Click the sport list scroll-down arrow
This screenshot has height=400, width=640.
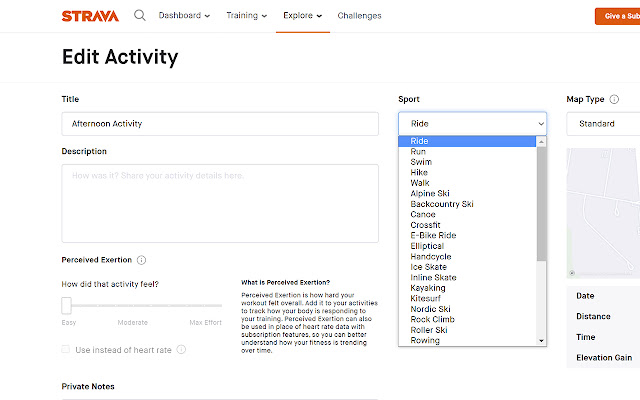pyautogui.click(x=541, y=340)
